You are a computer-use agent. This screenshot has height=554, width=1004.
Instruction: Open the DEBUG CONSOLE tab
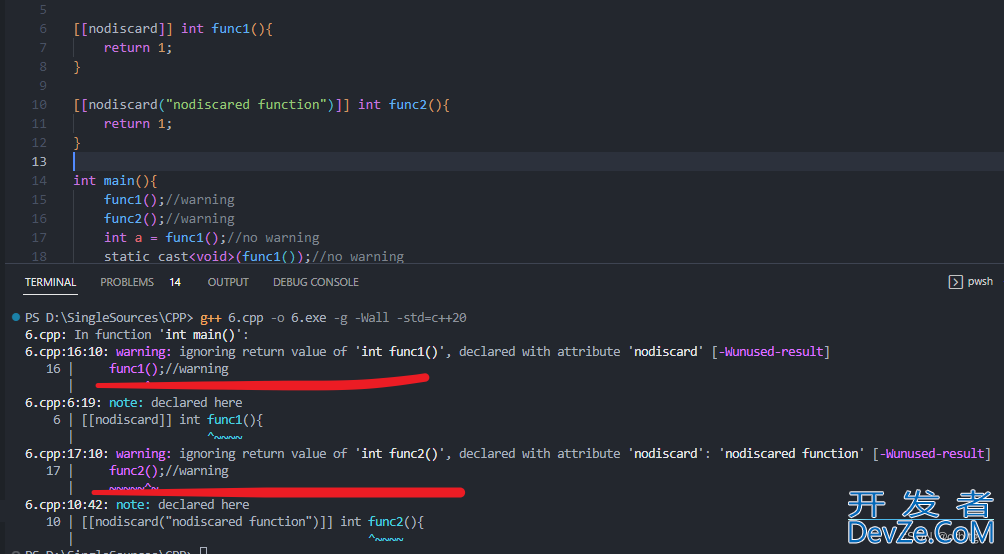tap(316, 282)
